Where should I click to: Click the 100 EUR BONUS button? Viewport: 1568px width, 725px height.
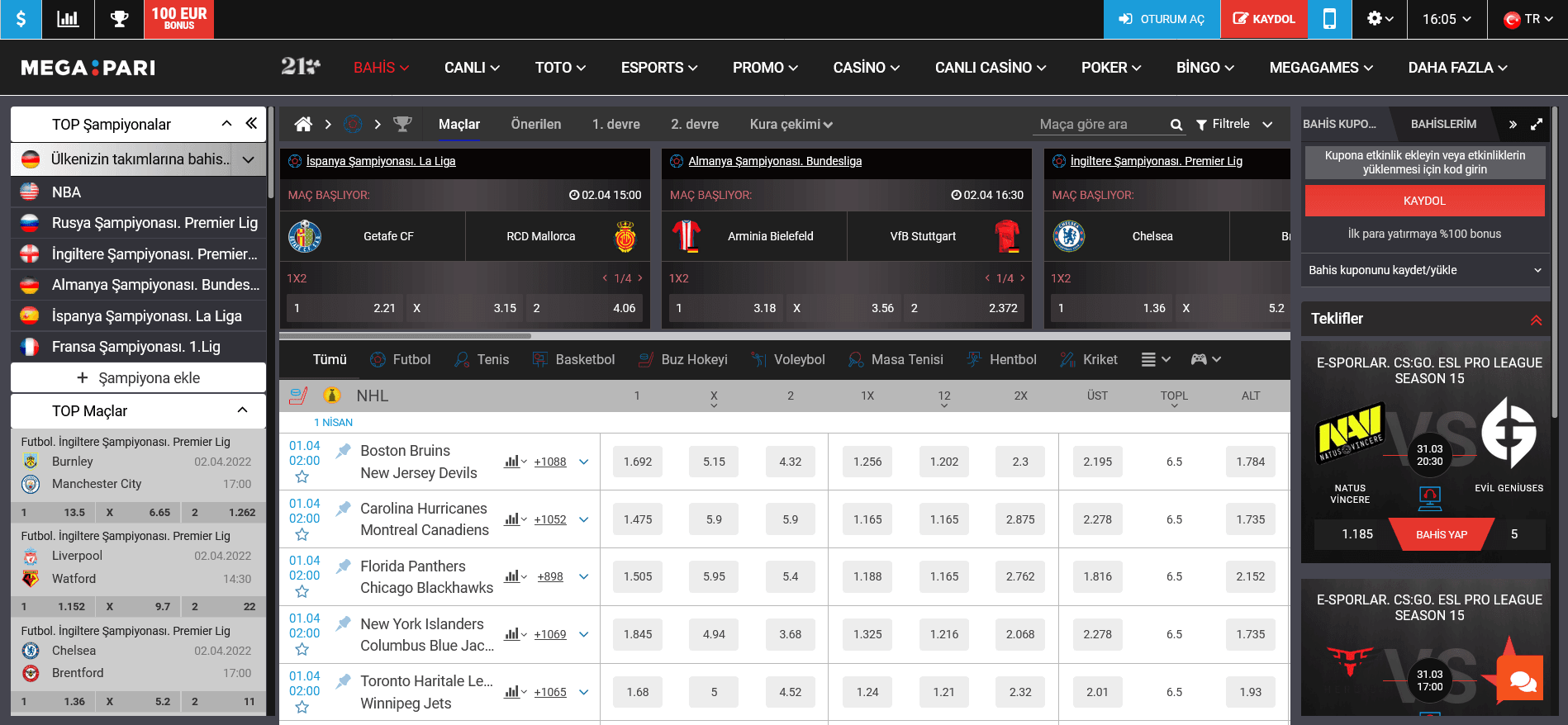[x=179, y=19]
